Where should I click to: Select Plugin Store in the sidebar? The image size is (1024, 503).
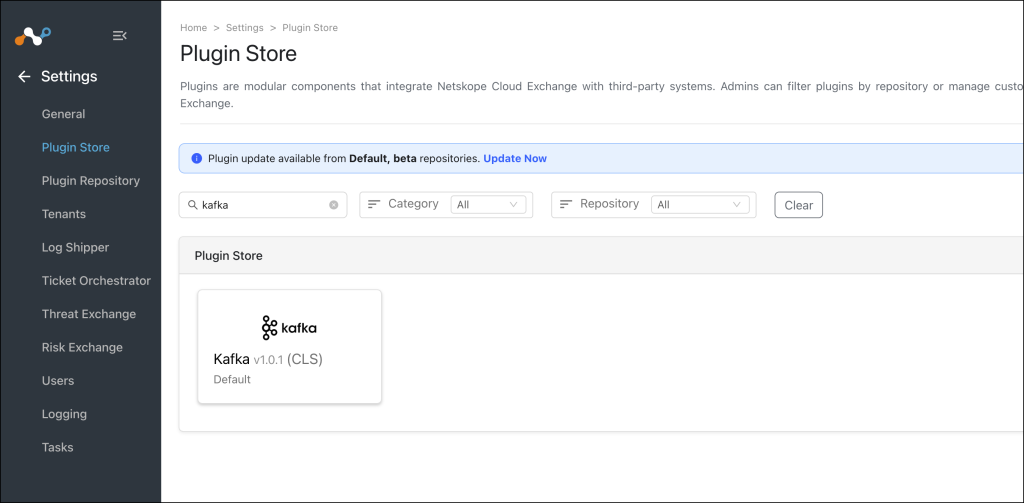[x=76, y=147]
